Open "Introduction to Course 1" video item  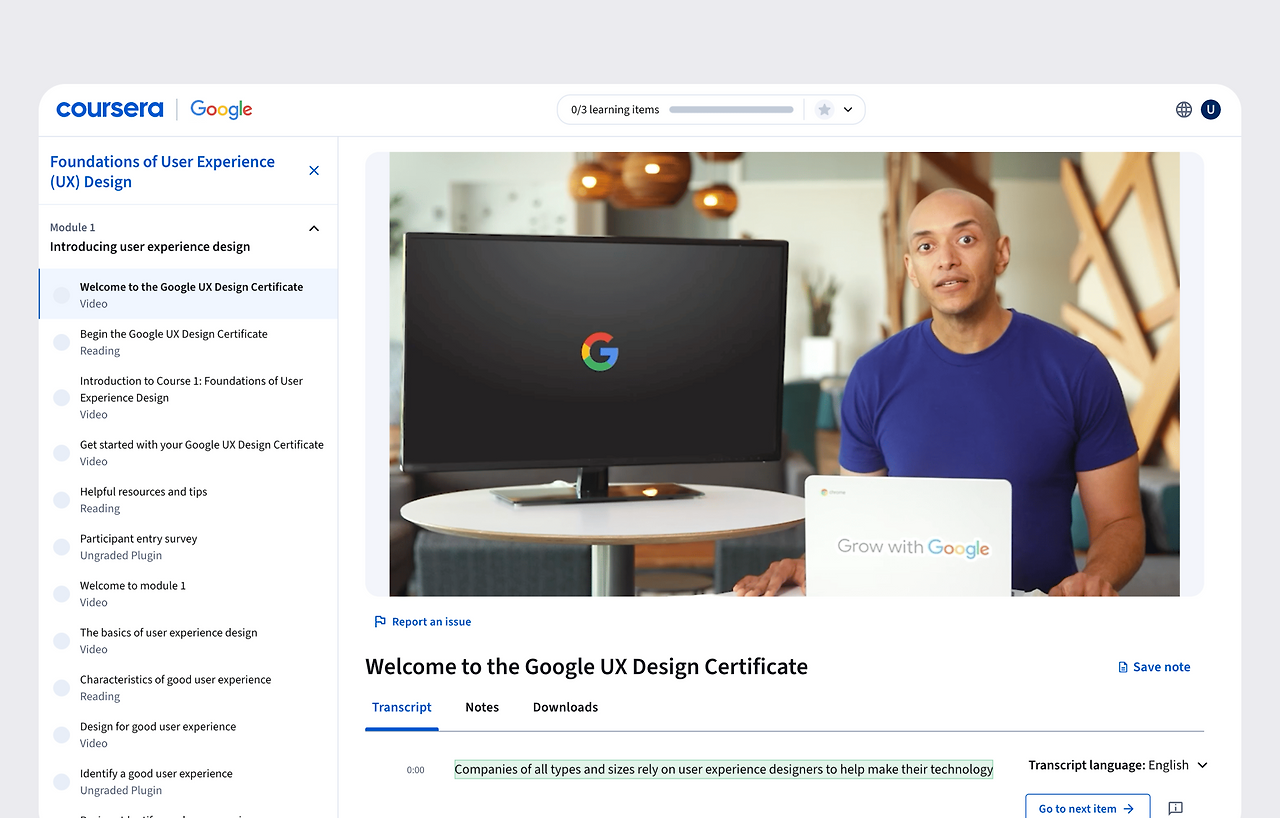pos(188,397)
